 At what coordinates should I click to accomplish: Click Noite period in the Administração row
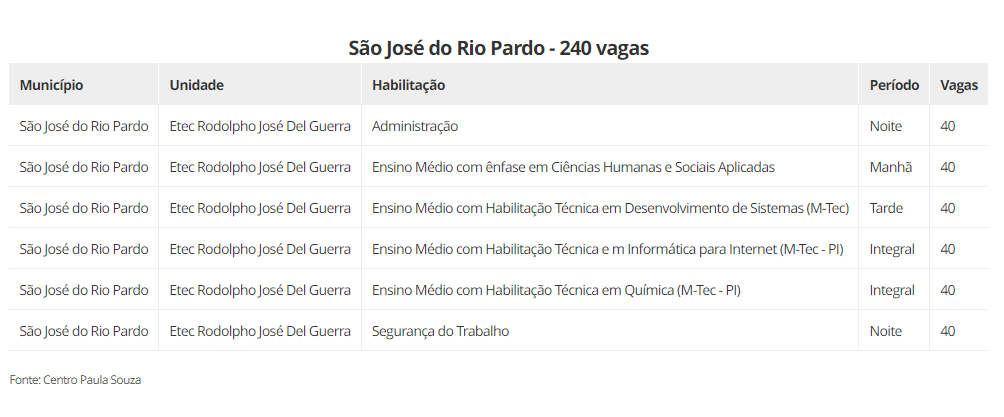click(x=886, y=126)
